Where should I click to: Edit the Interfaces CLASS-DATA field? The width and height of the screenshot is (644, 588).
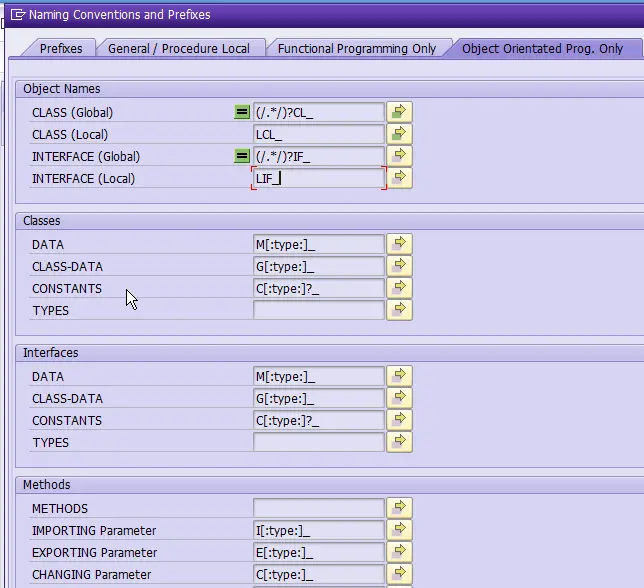pos(319,398)
